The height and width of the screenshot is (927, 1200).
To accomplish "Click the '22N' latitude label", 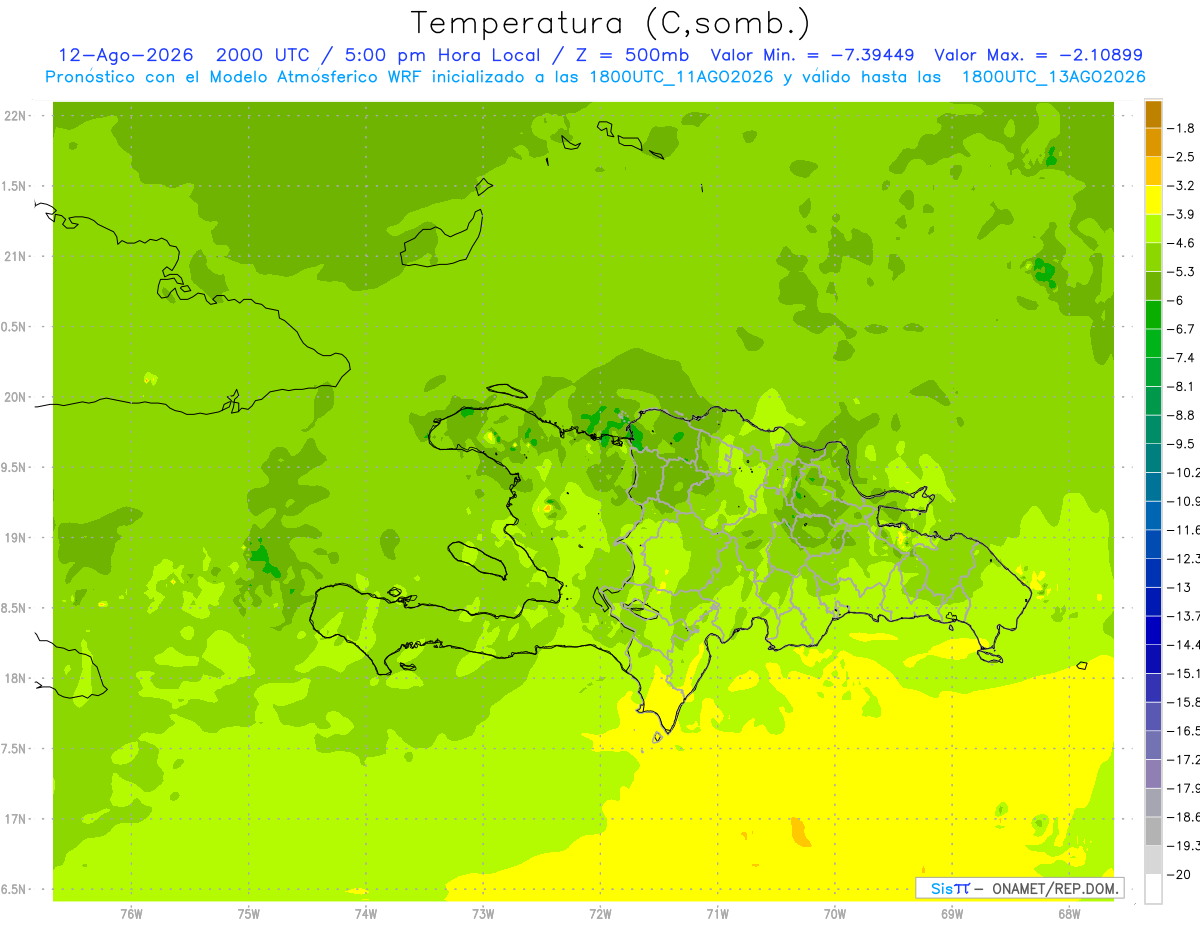I will (x=15, y=116).
